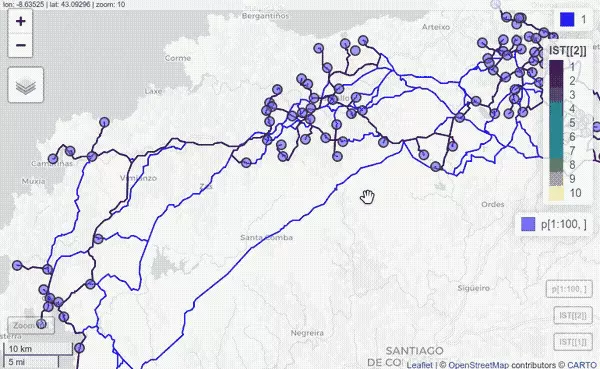This screenshot has width=600, height=369.
Task: Click the p[1:100, ] legend purple swatch
Action: 528,224
